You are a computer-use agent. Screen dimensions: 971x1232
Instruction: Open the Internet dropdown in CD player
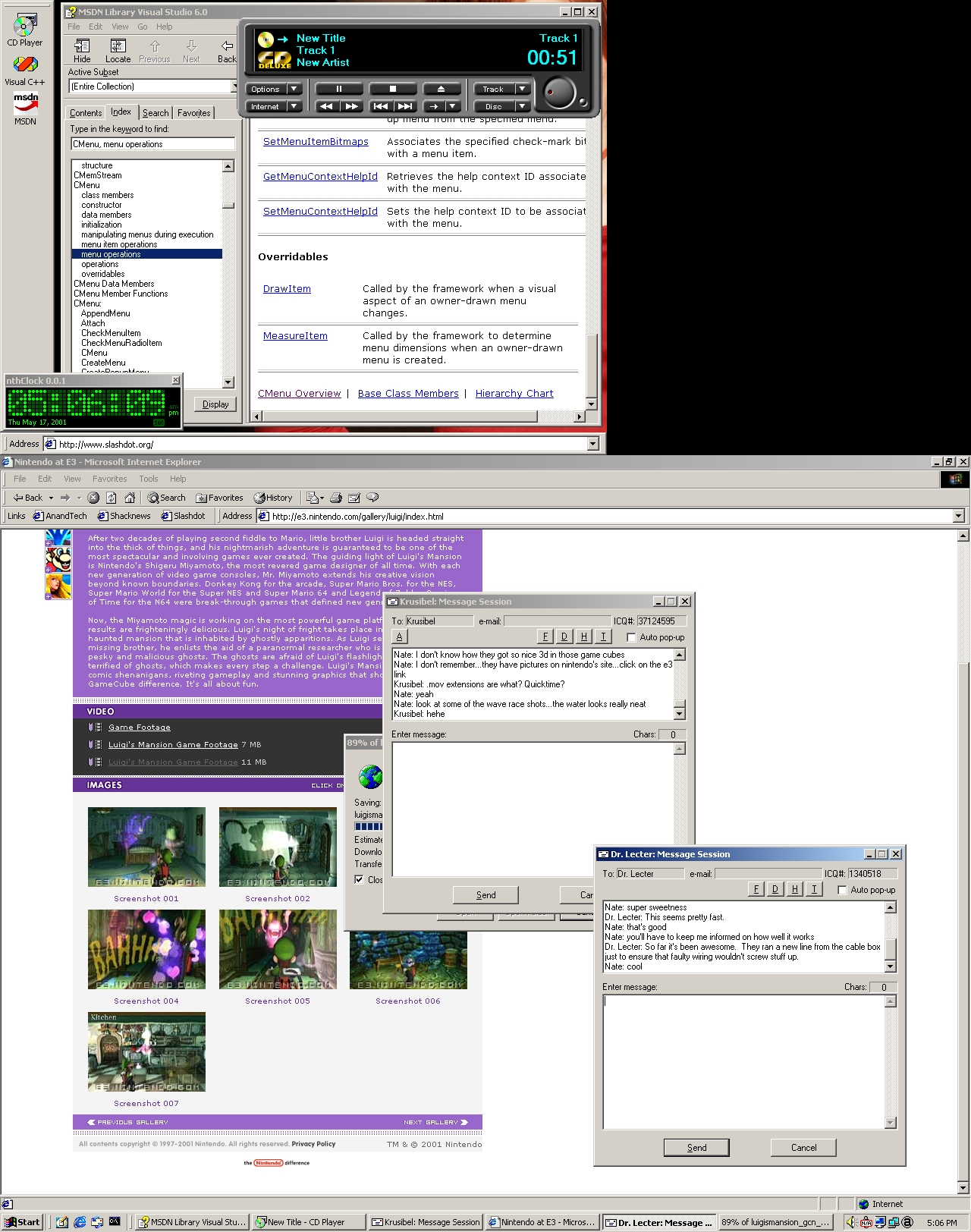click(x=294, y=106)
